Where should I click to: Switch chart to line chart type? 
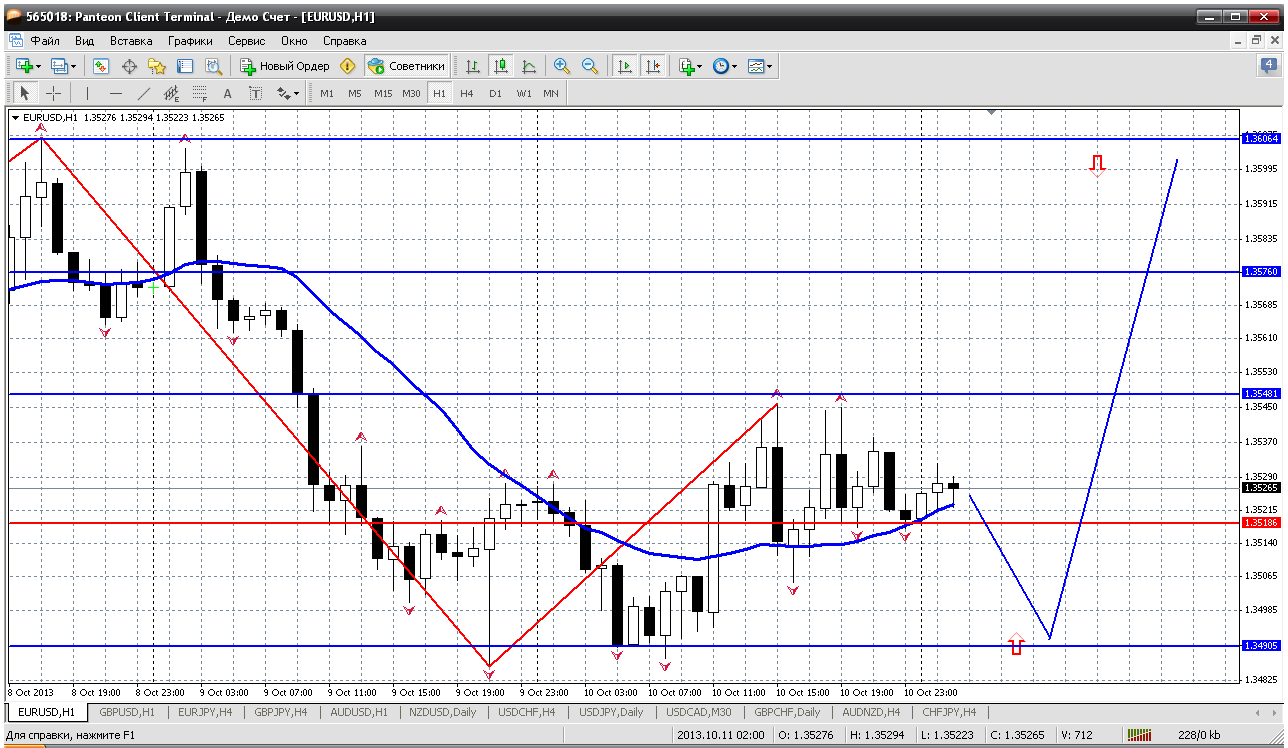(x=529, y=66)
